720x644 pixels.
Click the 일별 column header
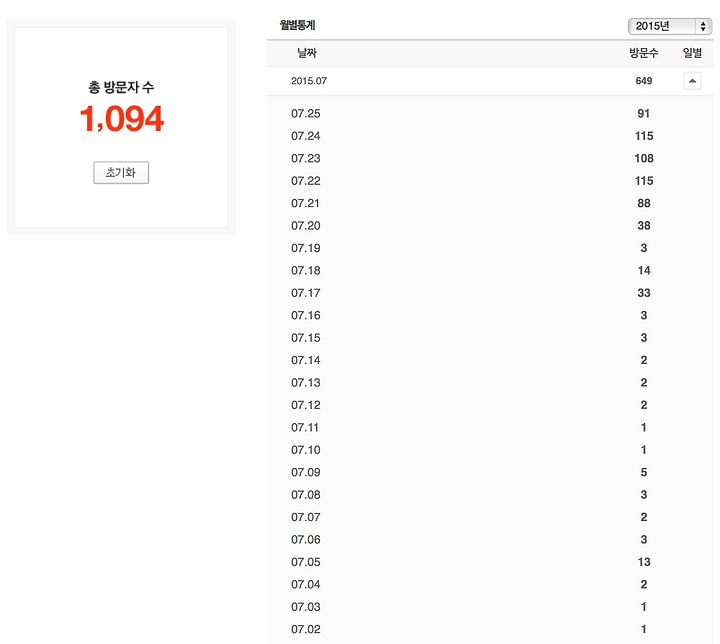tap(692, 53)
